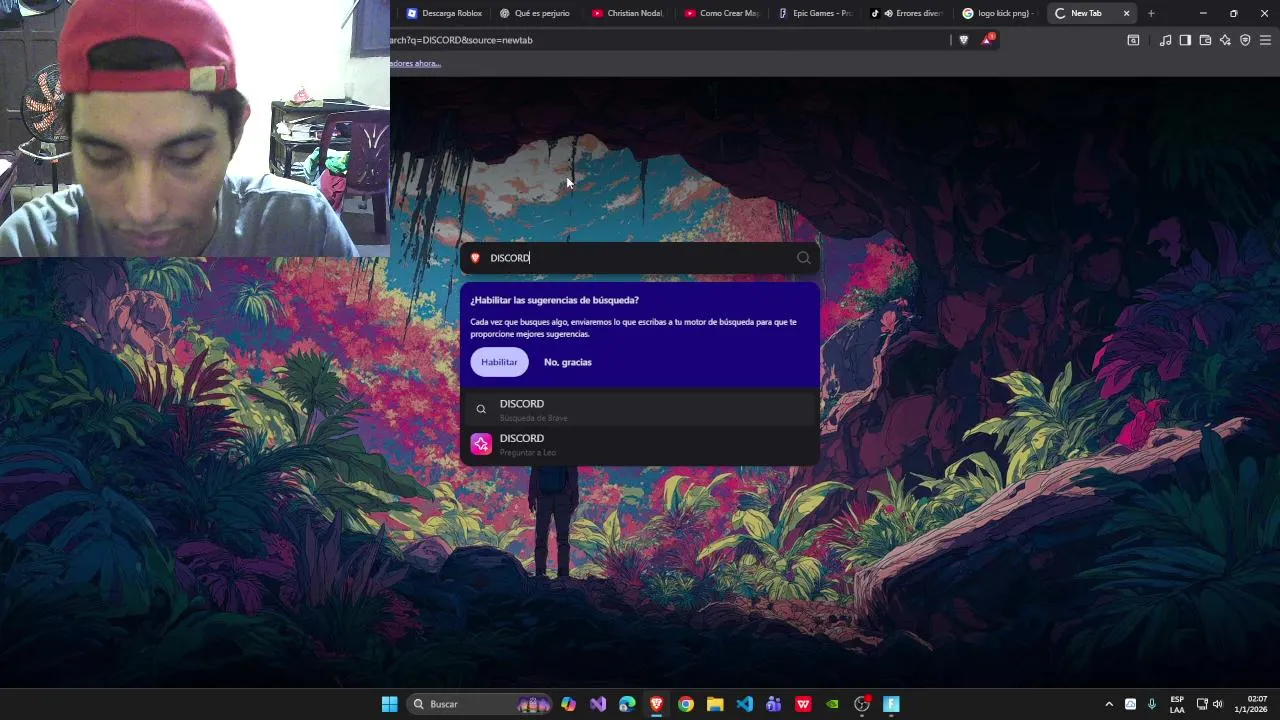Open the Errores divertidos TikTok tab
This screenshot has height=720, width=1280.
(x=906, y=13)
